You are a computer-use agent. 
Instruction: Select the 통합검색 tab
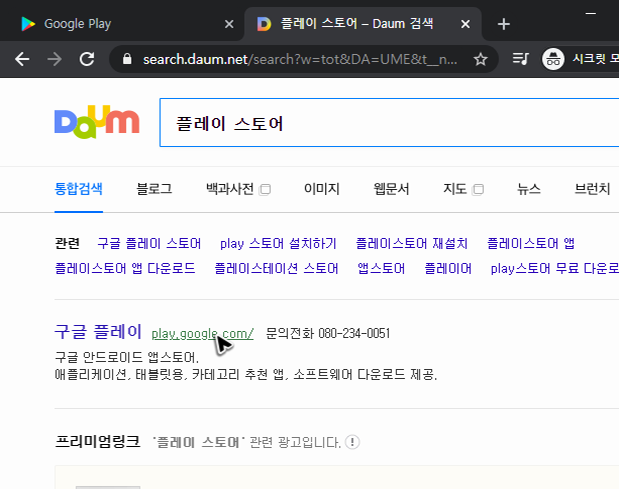point(79,189)
